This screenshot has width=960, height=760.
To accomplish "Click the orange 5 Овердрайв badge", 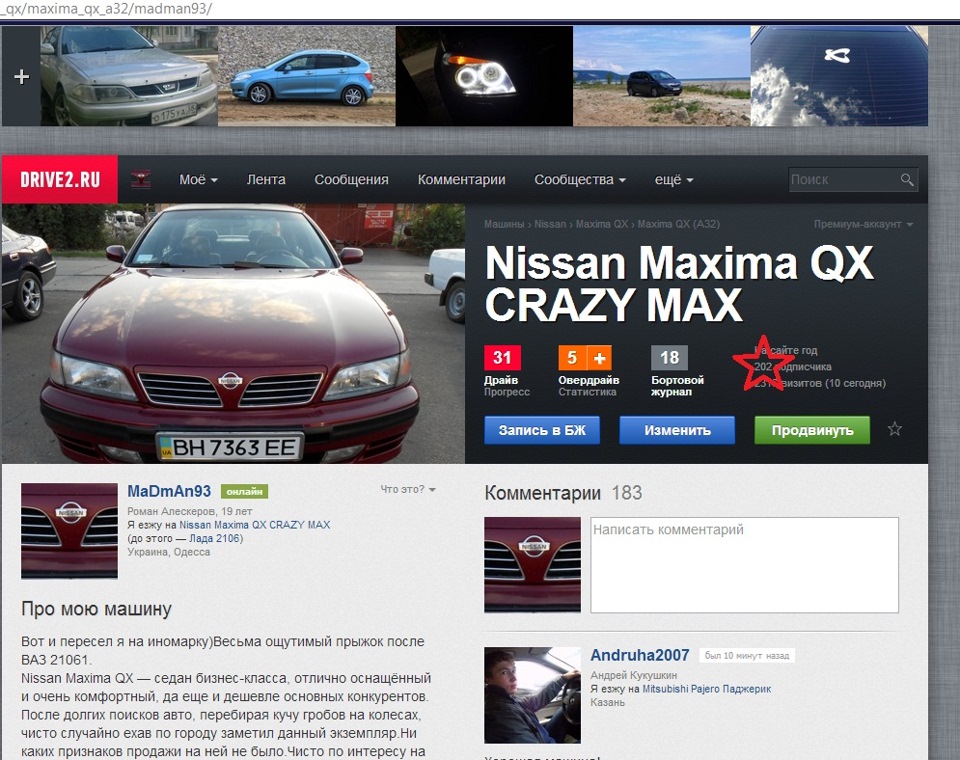I will point(572,358).
